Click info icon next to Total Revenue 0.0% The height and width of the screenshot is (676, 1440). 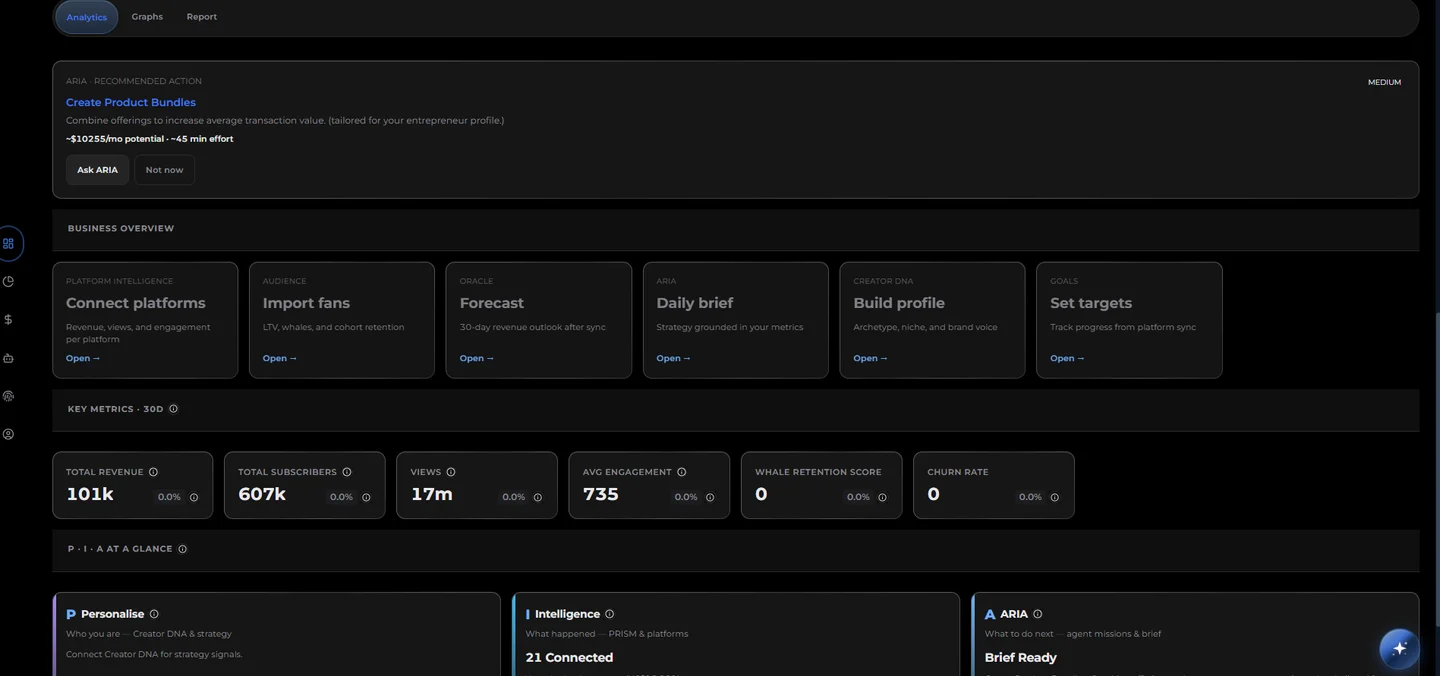(194, 497)
